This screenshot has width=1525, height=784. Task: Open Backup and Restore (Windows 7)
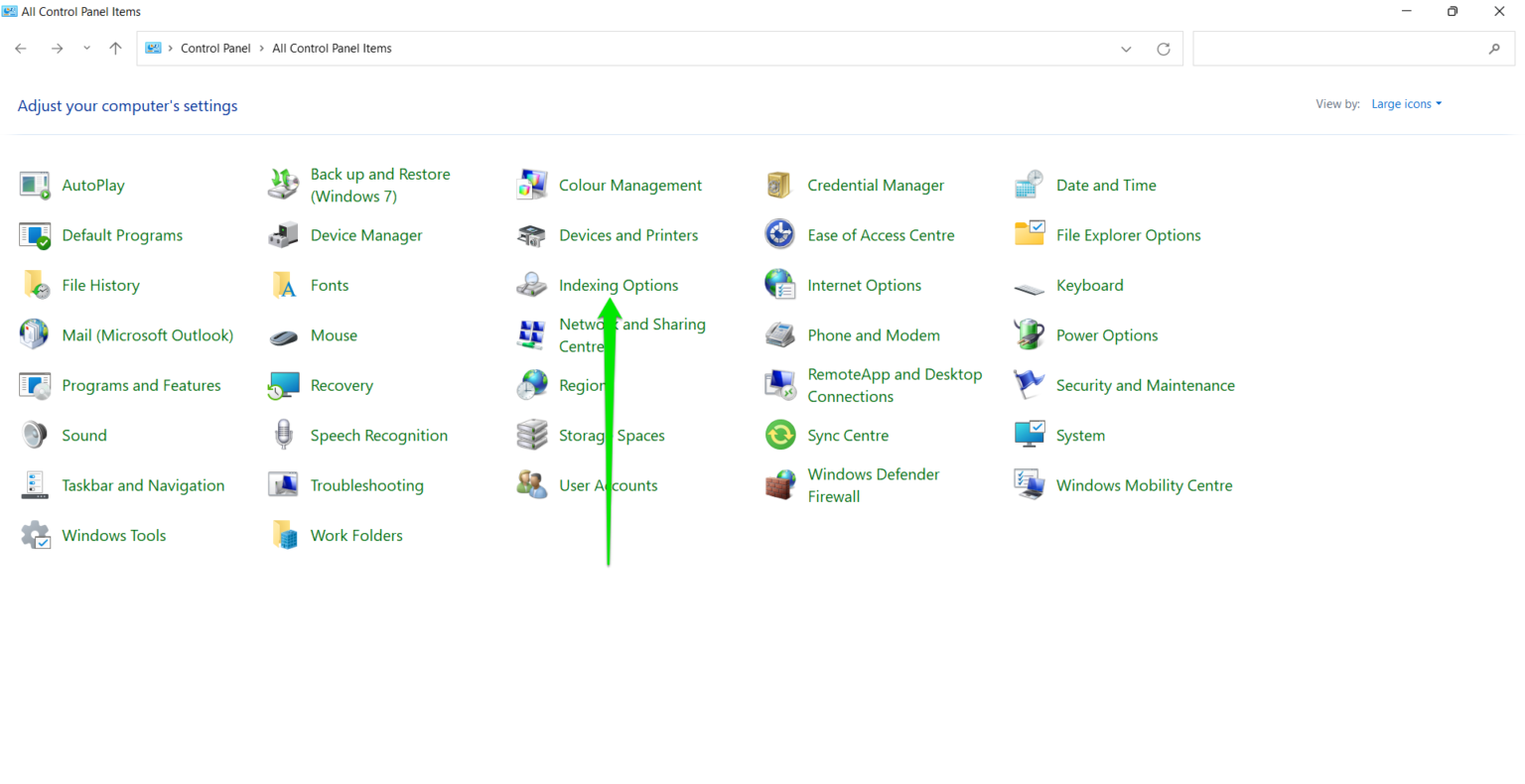381,185
